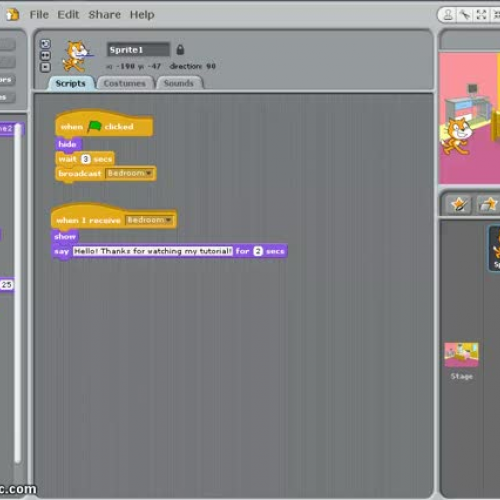Click the 3 value in the wait block
This screenshot has width=500, height=500.
click(86, 159)
